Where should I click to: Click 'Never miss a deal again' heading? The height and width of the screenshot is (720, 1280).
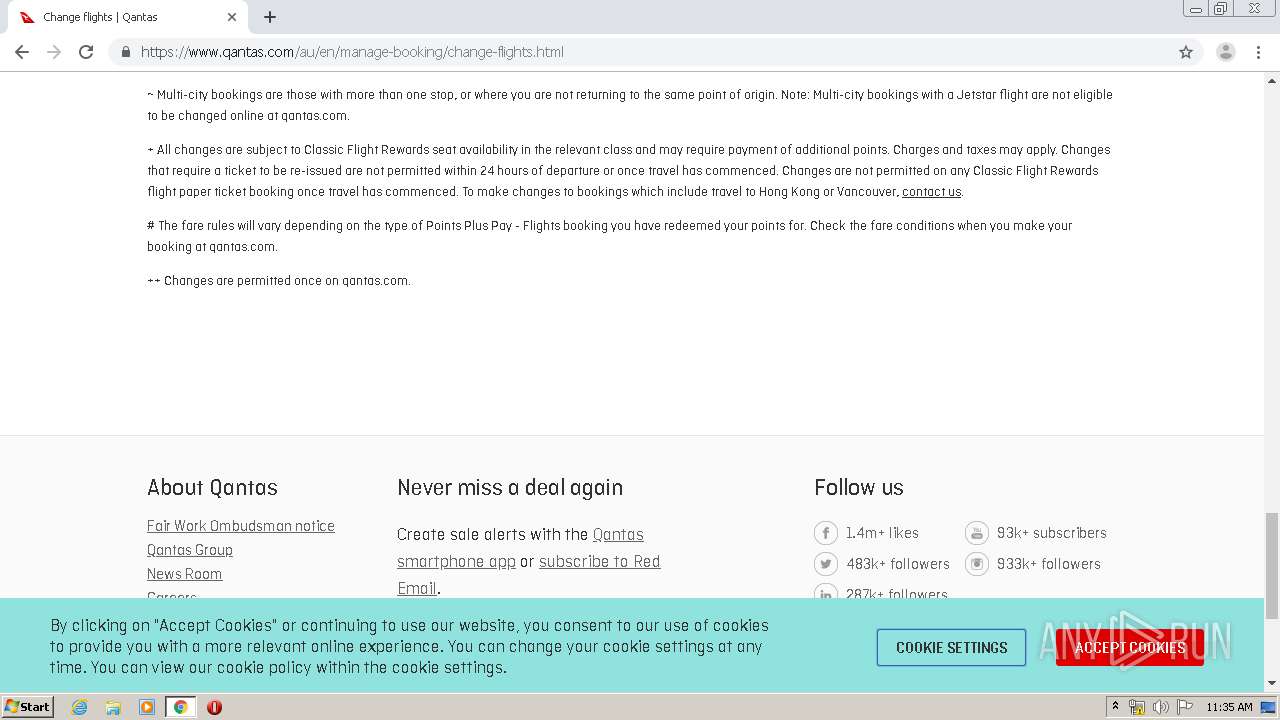click(x=510, y=488)
